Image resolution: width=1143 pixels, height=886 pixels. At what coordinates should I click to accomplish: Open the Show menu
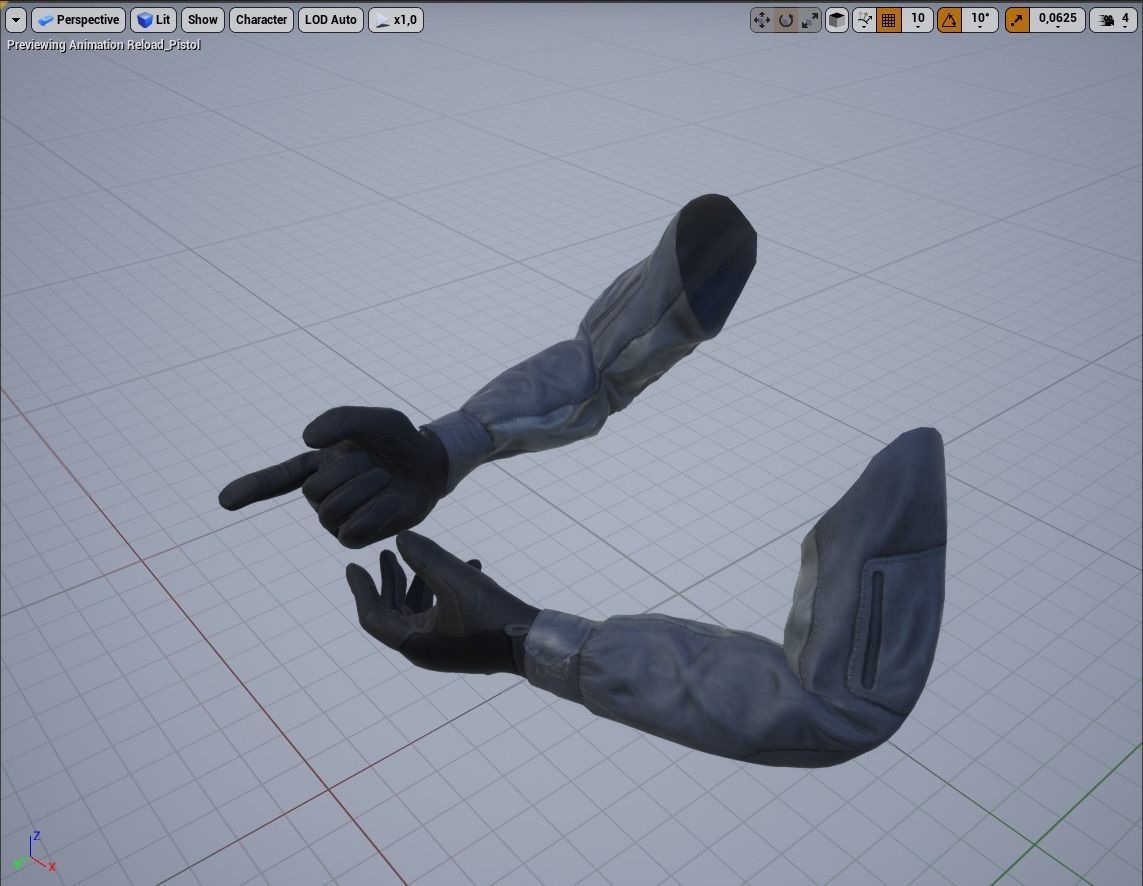pos(203,20)
